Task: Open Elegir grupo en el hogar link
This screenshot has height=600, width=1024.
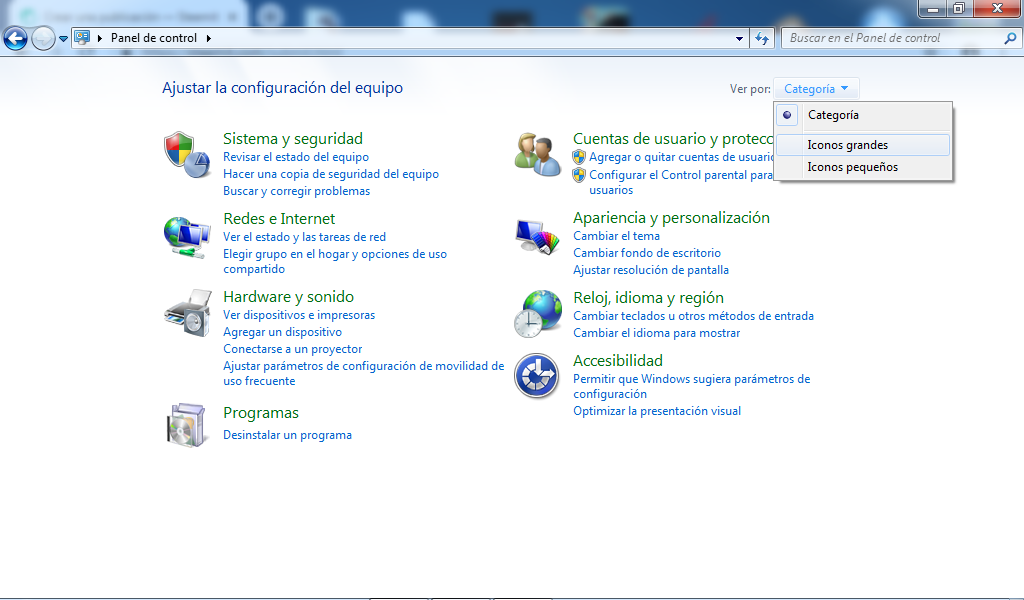Action: 334,261
